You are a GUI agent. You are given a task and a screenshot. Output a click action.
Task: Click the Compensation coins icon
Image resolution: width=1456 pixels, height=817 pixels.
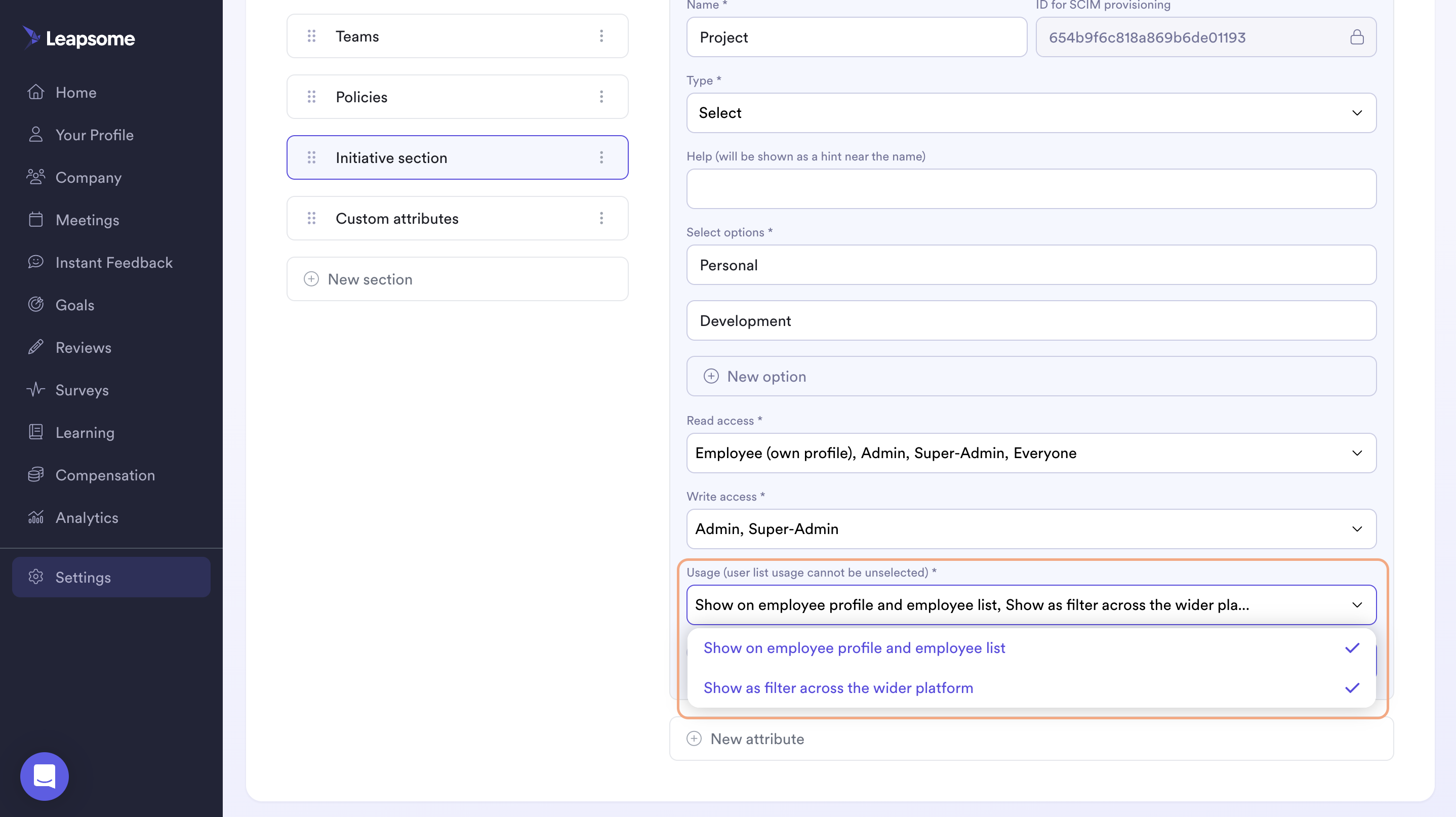click(x=35, y=474)
